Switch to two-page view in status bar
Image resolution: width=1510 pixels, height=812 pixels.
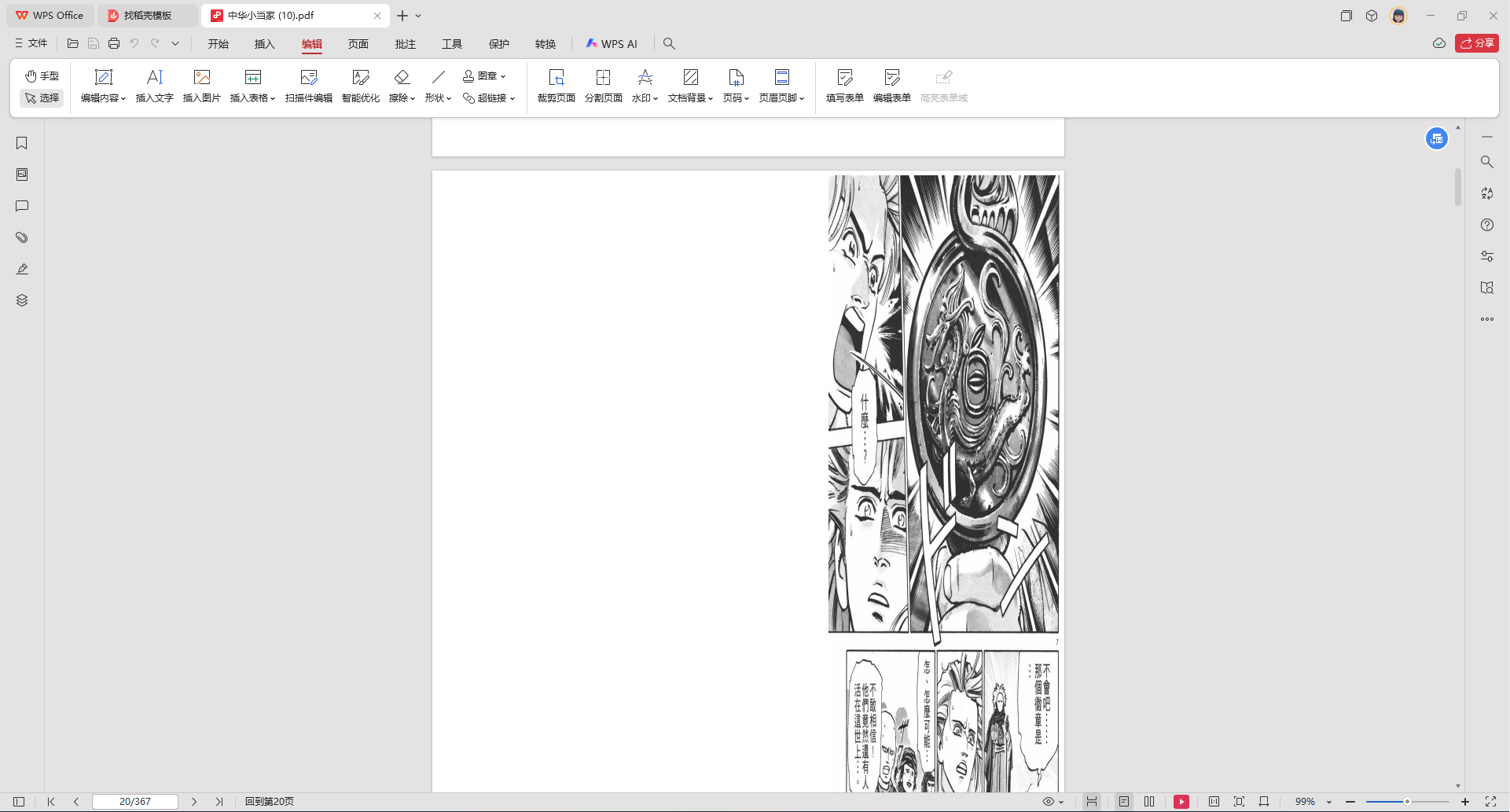pyautogui.click(x=1149, y=802)
